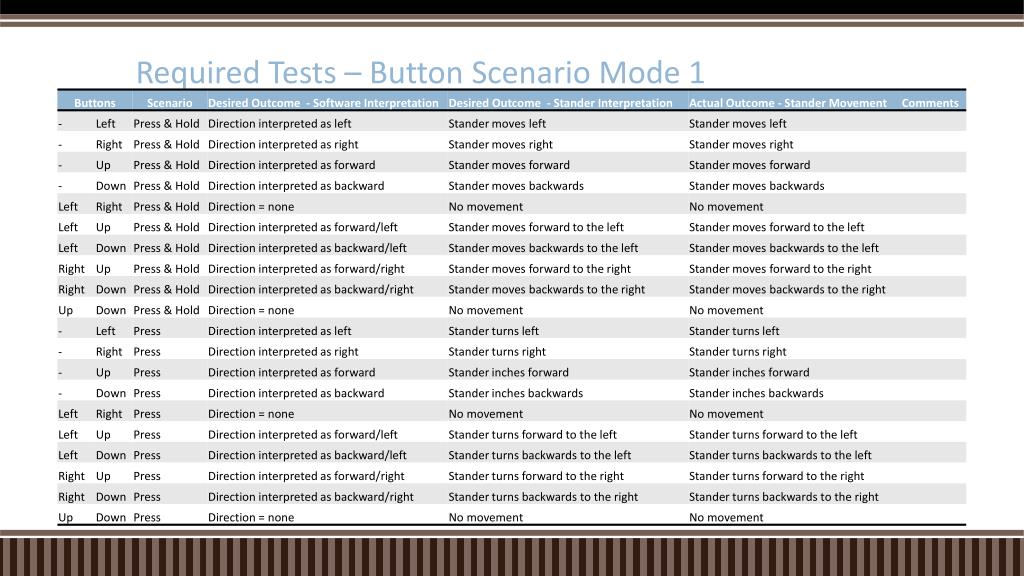The width and height of the screenshot is (1024, 576).
Task: Select 'Stander turns left' under Actual Outcome
Action: coord(734,331)
